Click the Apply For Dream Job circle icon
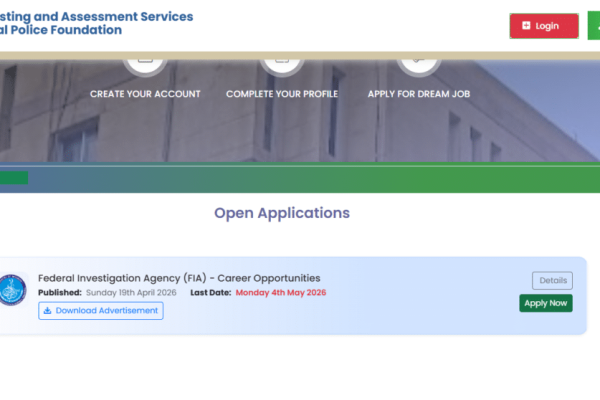Screen dimensions: 600x400 coord(419,67)
